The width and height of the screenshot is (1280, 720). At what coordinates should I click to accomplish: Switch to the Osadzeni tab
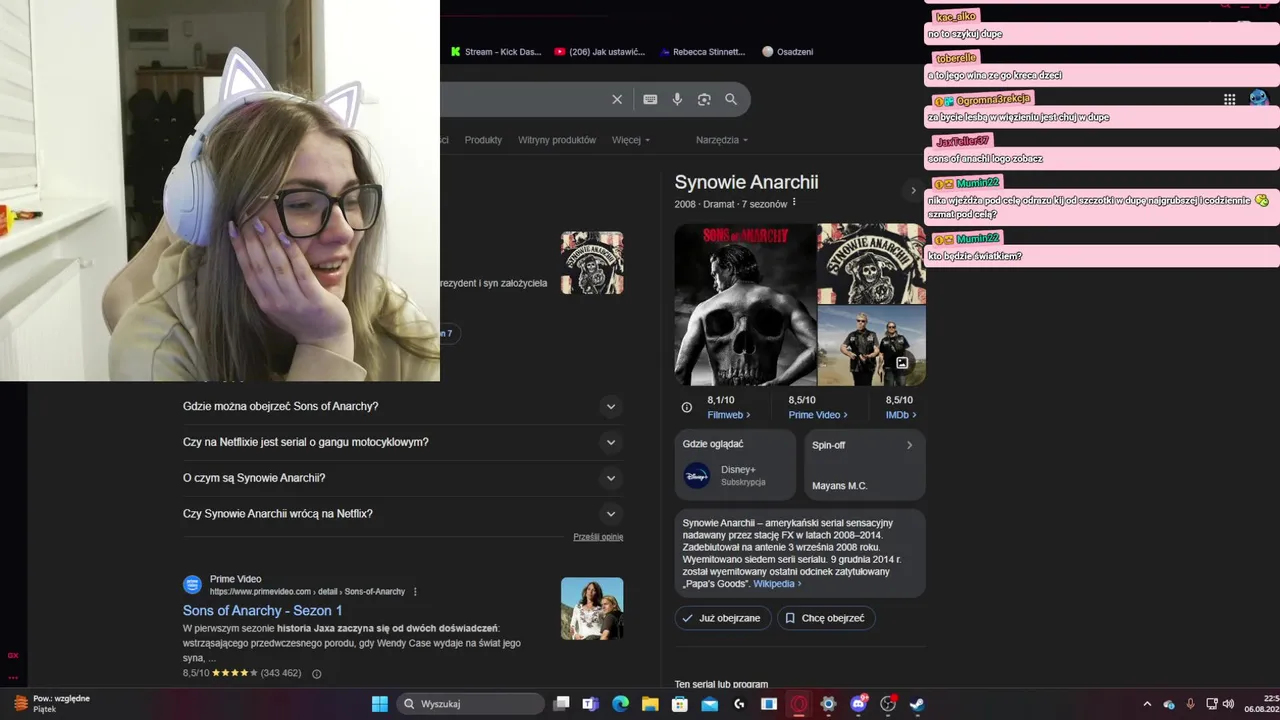tap(788, 52)
